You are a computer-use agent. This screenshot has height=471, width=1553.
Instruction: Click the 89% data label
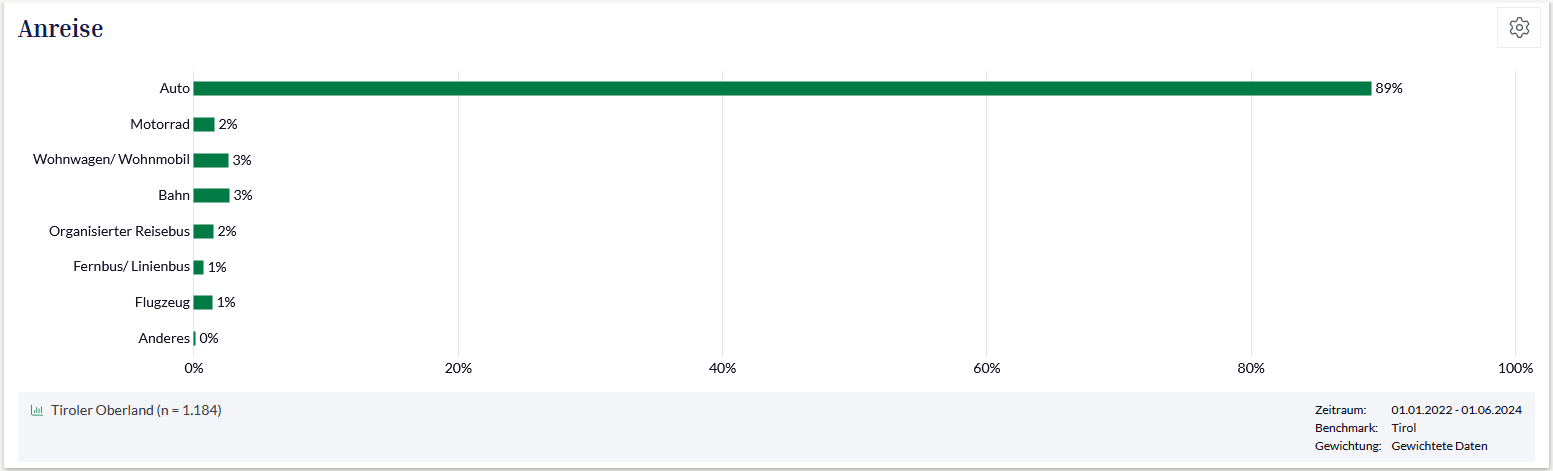click(x=1389, y=88)
